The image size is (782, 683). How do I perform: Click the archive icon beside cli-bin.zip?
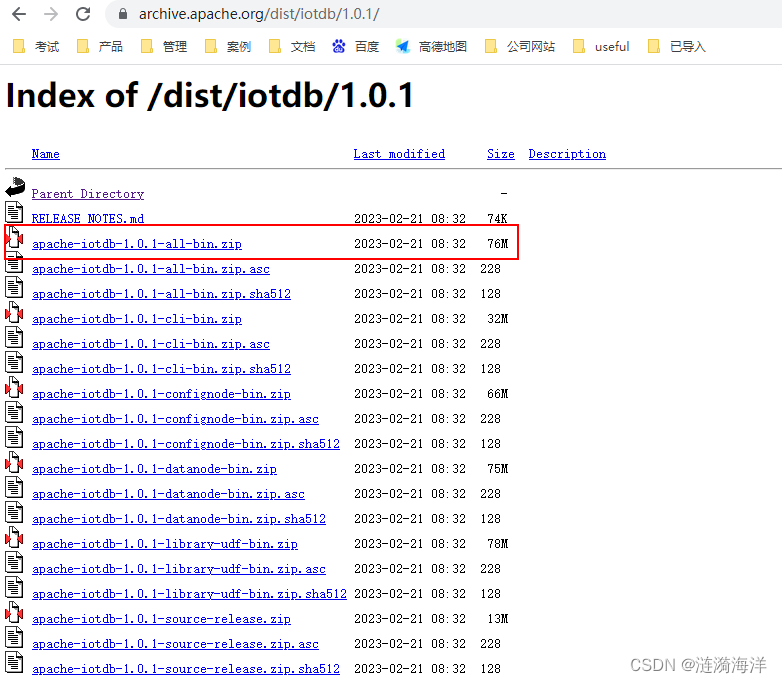[14, 312]
